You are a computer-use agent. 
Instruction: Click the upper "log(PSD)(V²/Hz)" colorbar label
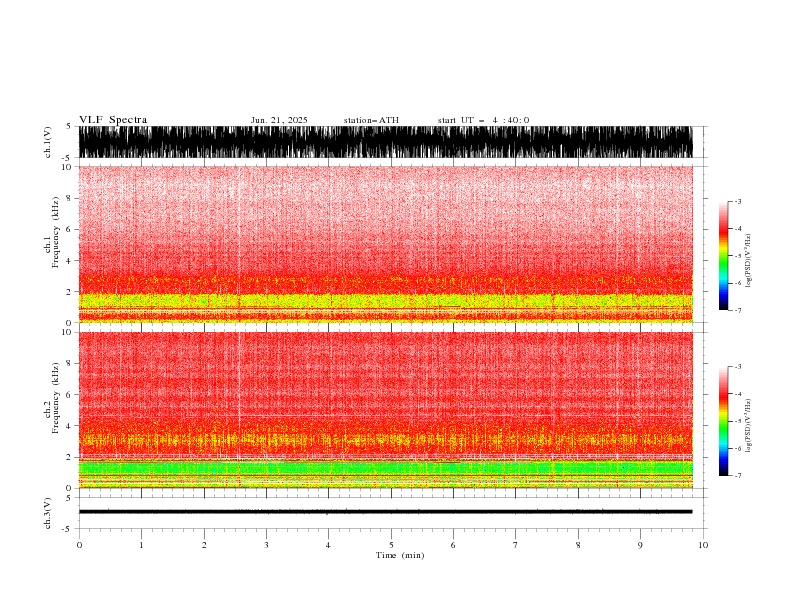[748, 261]
